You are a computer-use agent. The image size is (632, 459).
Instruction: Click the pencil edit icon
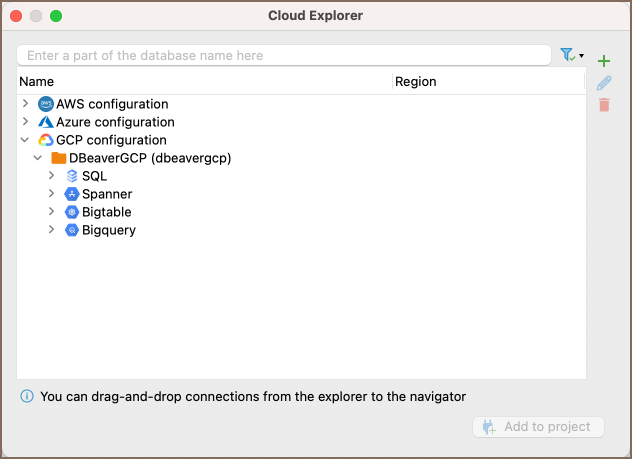(x=603, y=83)
